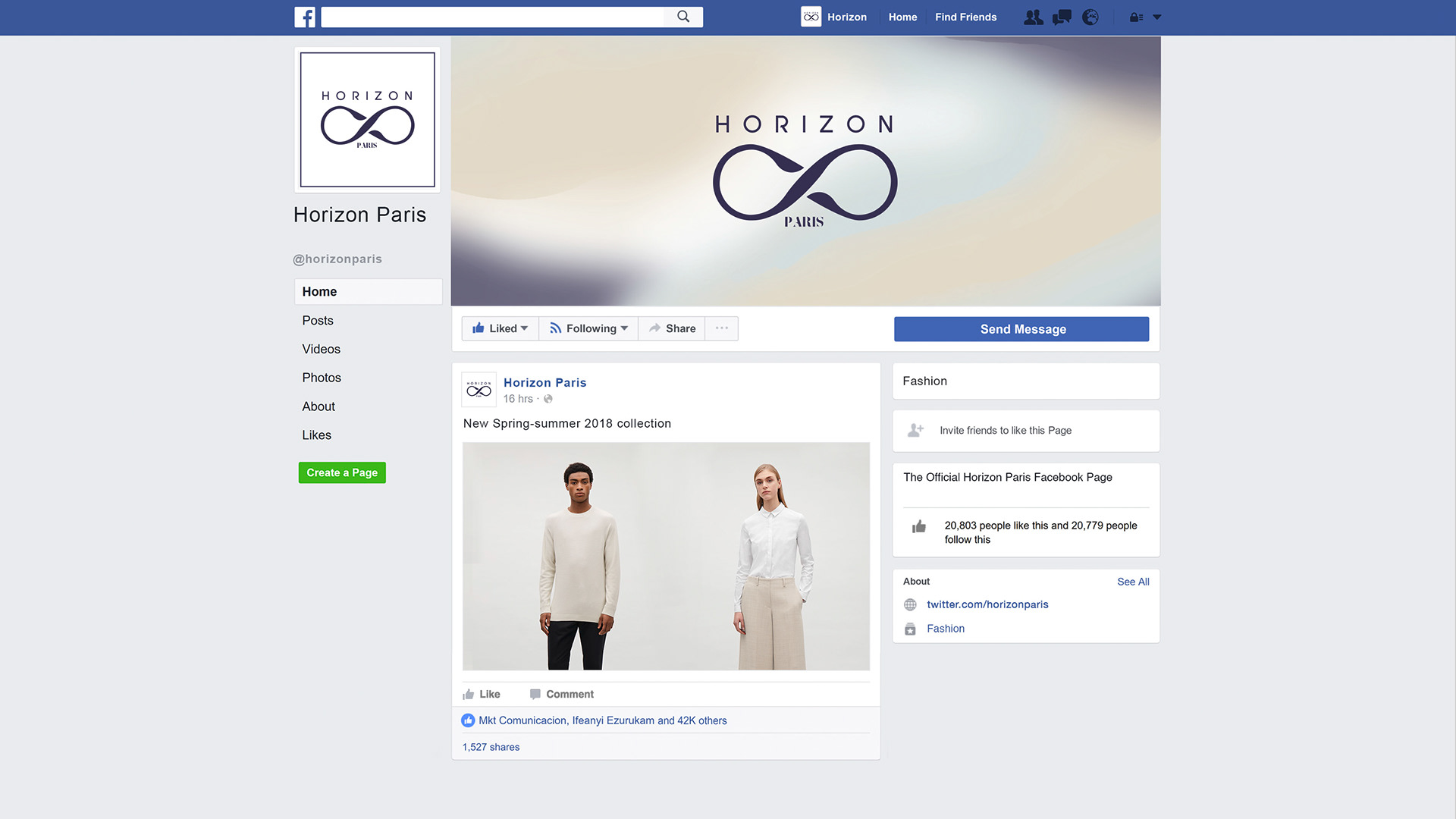Click the post's Like thumbs-up icon
Screen dimensions: 1456x819
pos(469,694)
